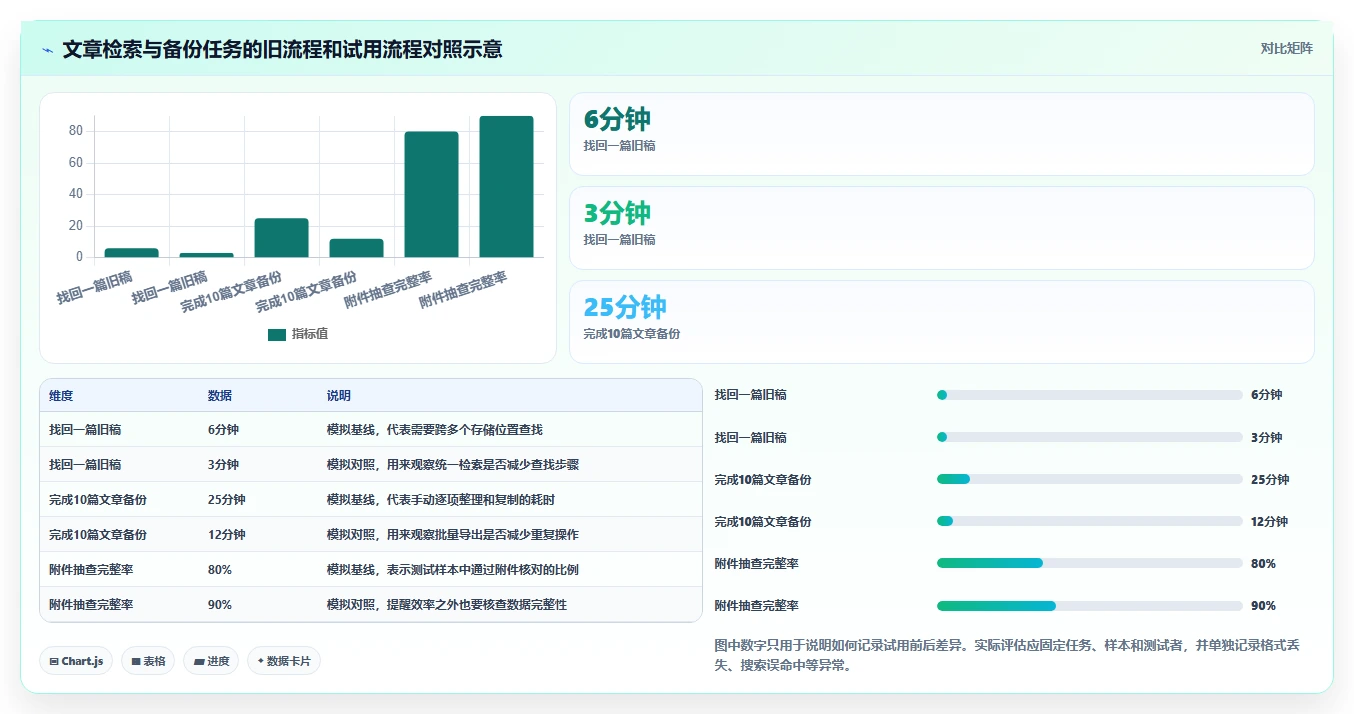Click the table cell reading 12分钟
This screenshot has height=714, width=1354.
click(226, 535)
